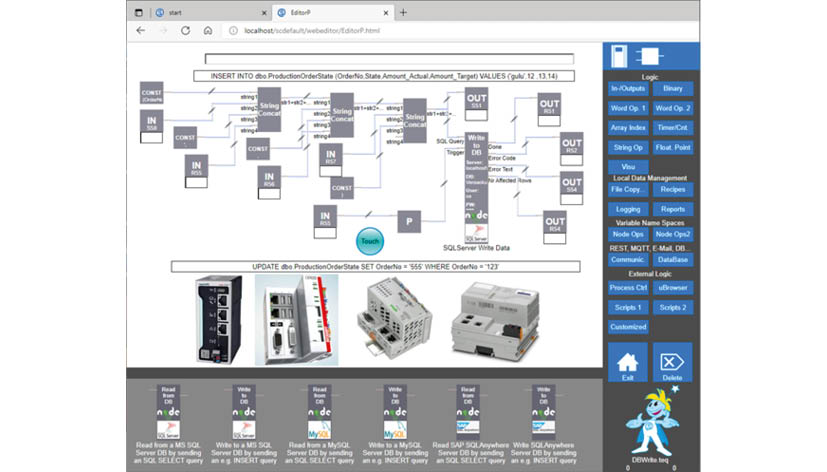Viewport: 827px width, 472px height.
Task: Select the Read from MS SQL Server block
Action: tap(166, 412)
